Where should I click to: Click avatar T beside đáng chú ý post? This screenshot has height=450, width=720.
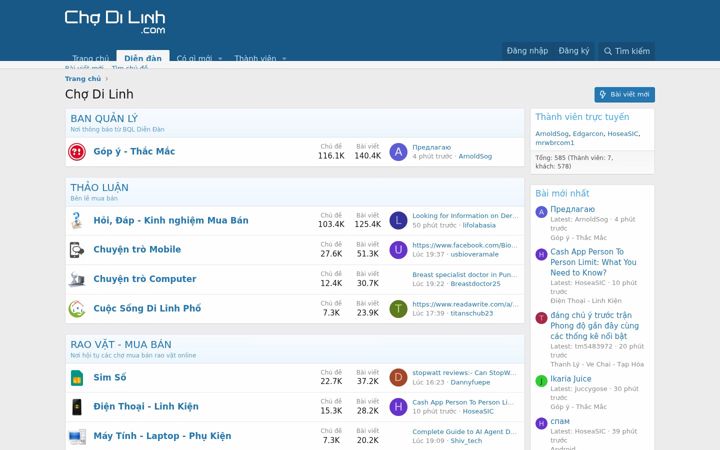pos(541,318)
